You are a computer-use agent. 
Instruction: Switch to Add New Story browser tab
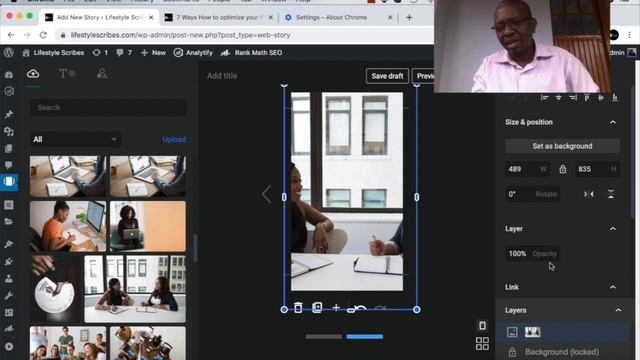point(98,17)
